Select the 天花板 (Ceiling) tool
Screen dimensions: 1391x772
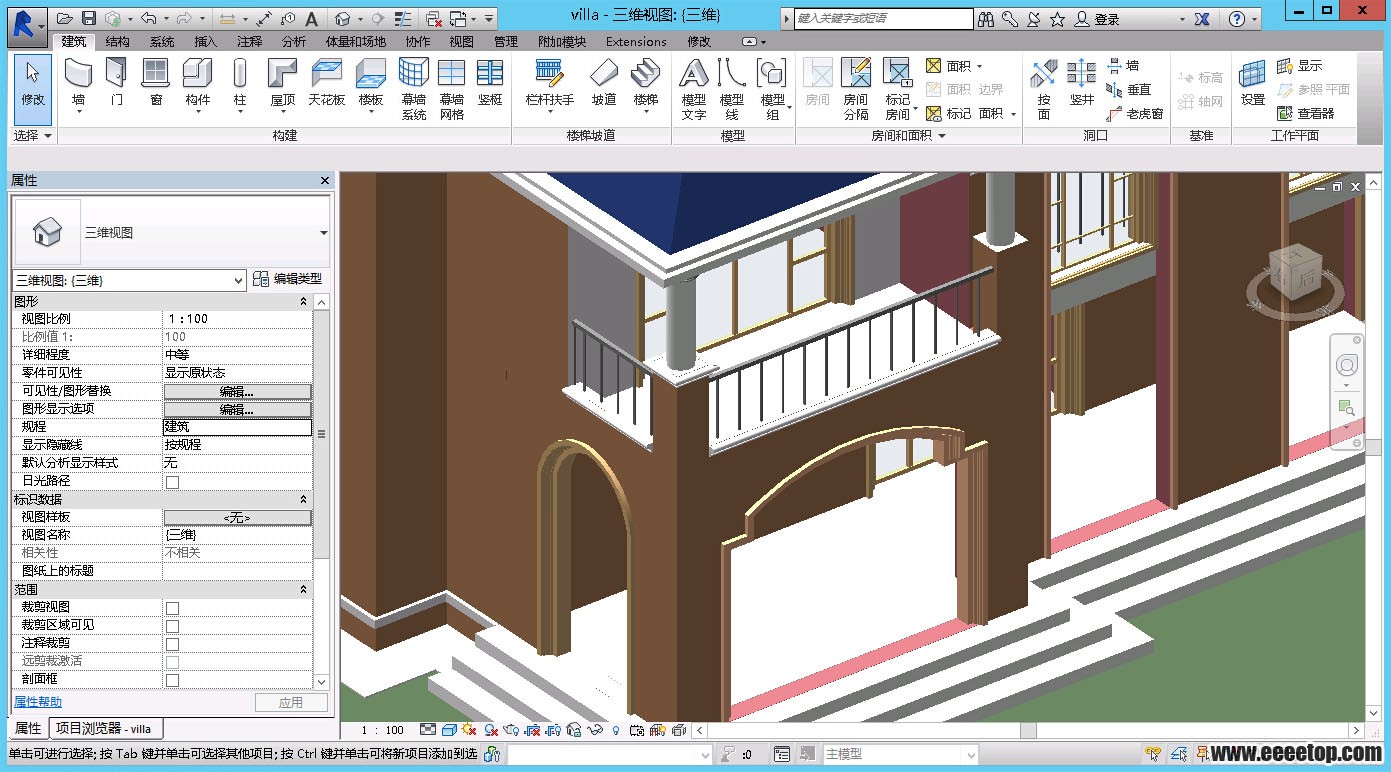click(x=326, y=84)
